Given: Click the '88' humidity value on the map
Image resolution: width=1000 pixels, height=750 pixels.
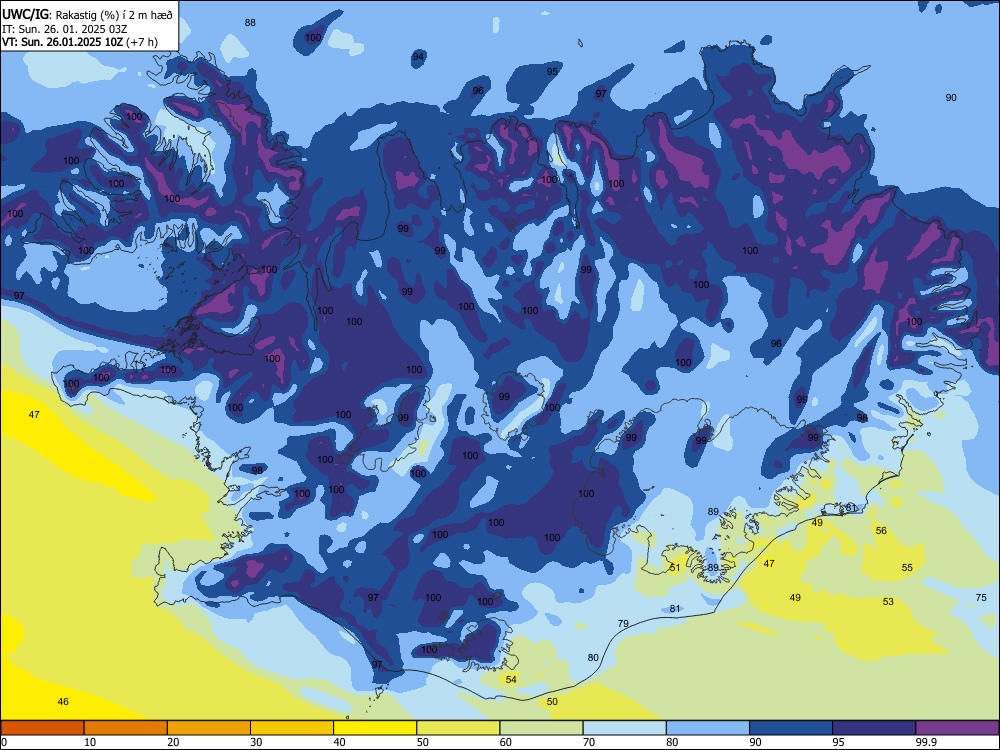Looking at the screenshot, I should click(250, 22).
